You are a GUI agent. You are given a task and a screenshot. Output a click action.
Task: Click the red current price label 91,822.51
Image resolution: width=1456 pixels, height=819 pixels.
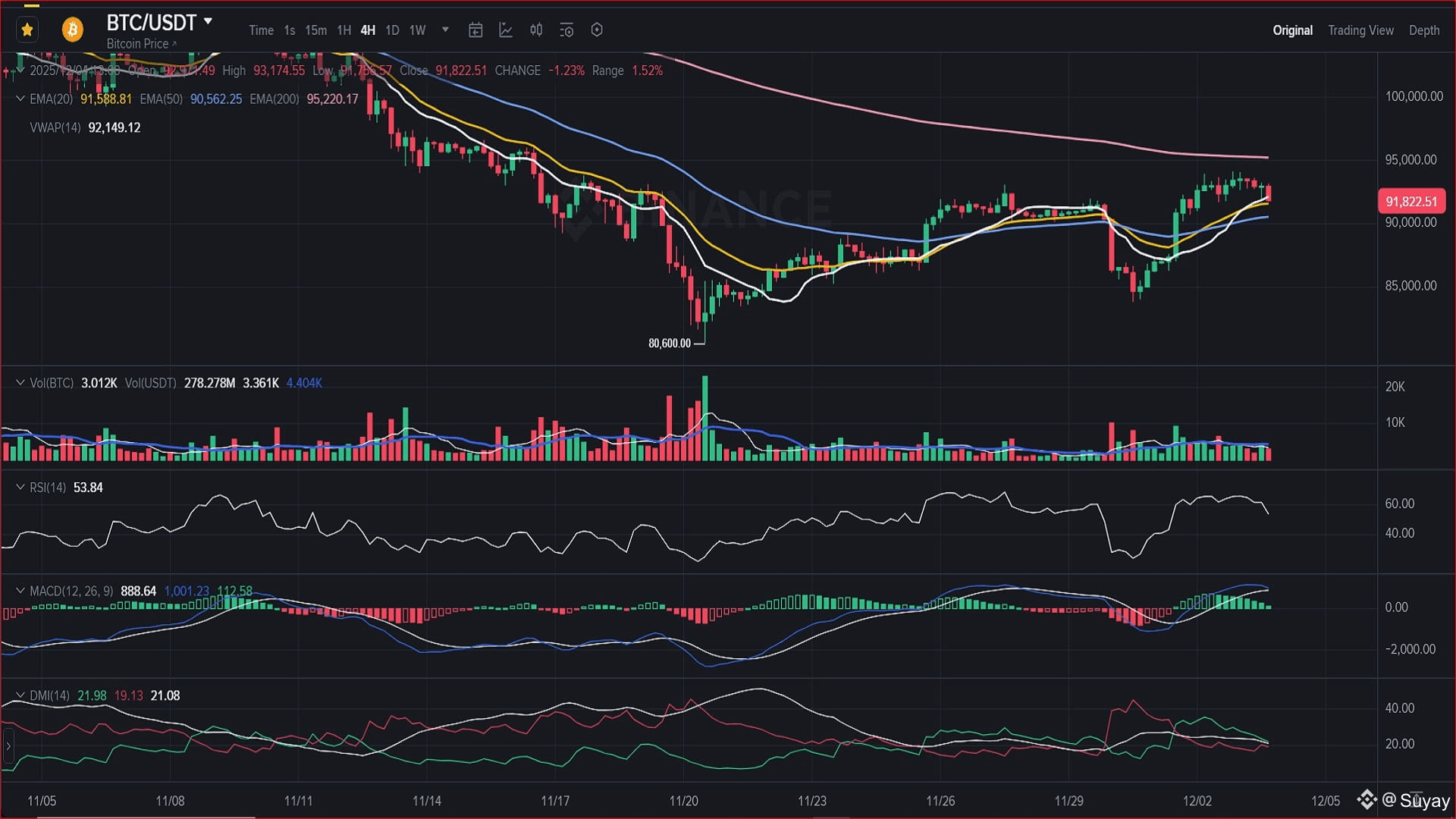pos(1410,202)
